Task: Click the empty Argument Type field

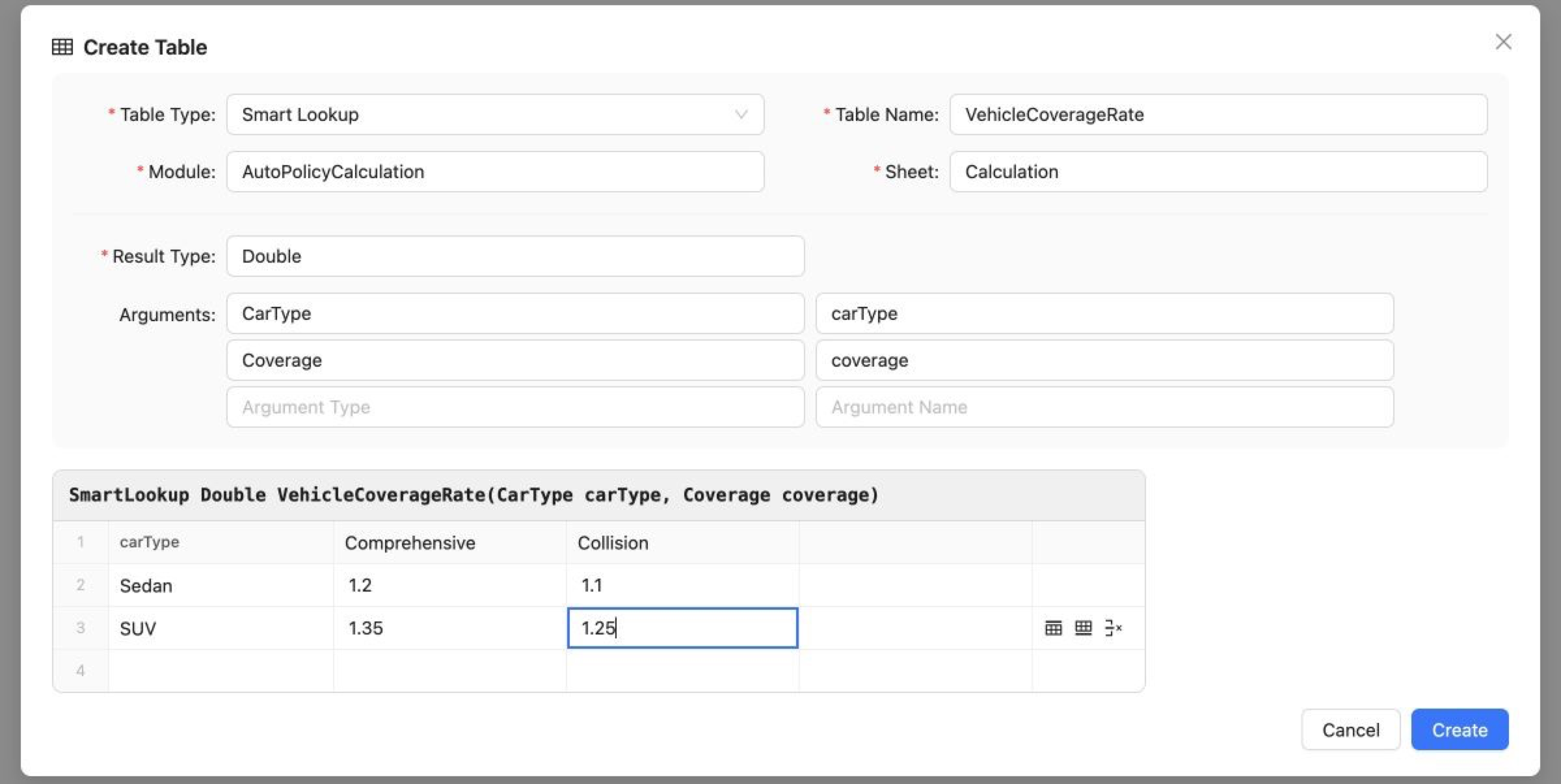Action: point(515,407)
